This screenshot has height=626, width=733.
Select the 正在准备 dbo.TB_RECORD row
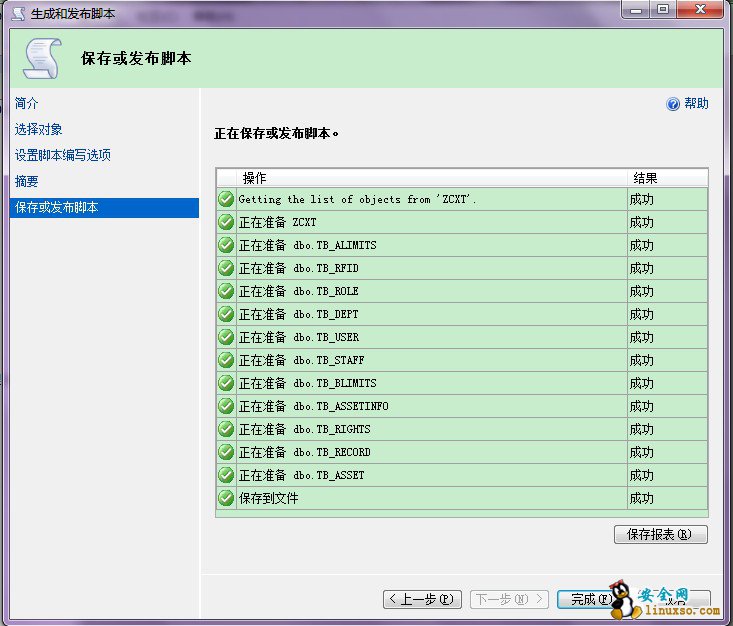point(430,452)
